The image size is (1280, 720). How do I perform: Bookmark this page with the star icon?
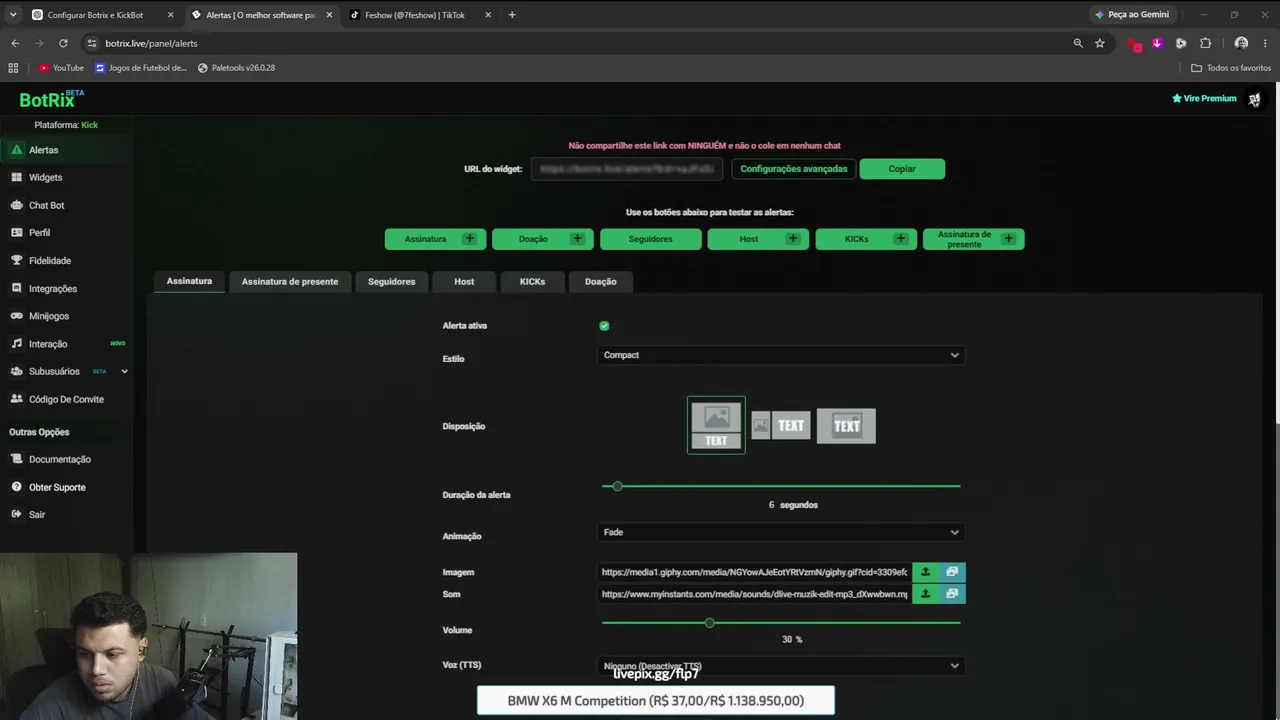pyautogui.click(x=1100, y=43)
